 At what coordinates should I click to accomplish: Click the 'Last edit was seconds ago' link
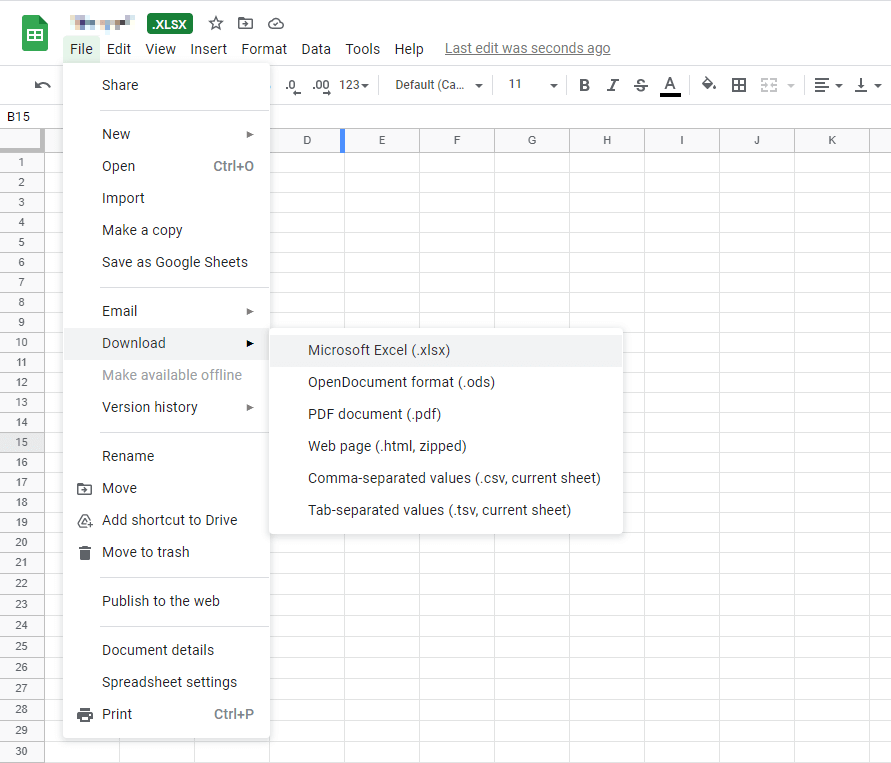tap(527, 48)
